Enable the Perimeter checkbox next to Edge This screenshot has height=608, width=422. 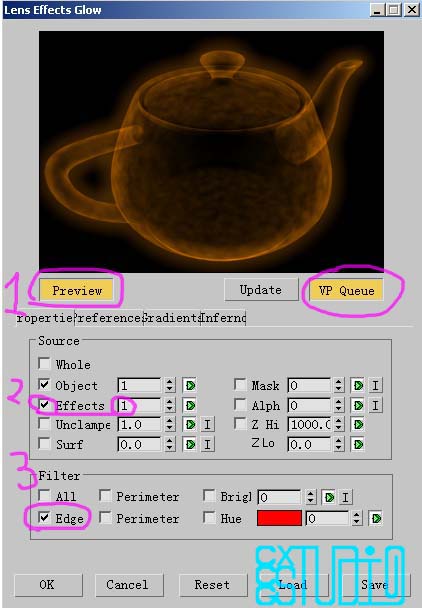click(105, 518)
